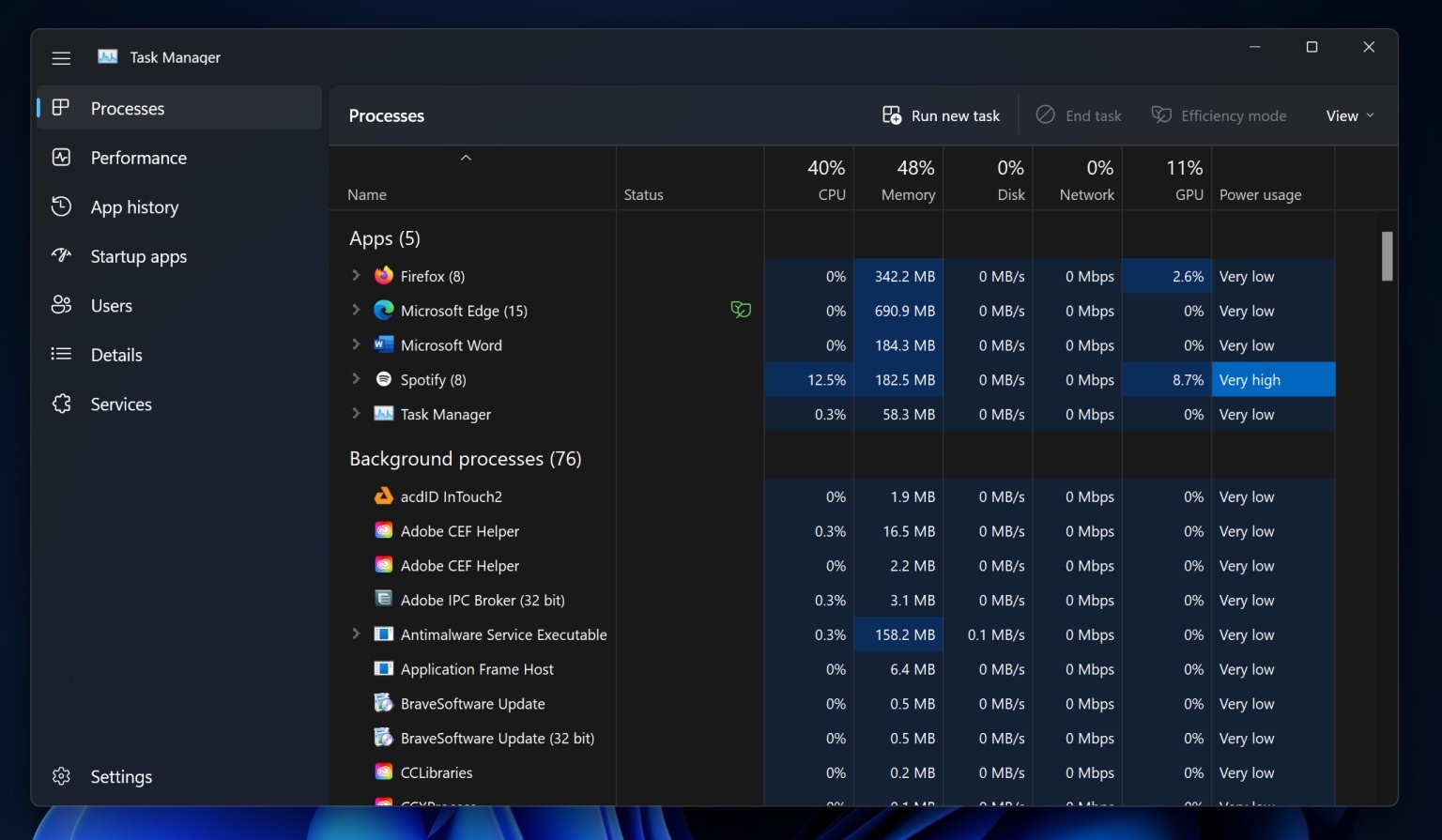Click the Spotify icon in process list

(383, 379)
